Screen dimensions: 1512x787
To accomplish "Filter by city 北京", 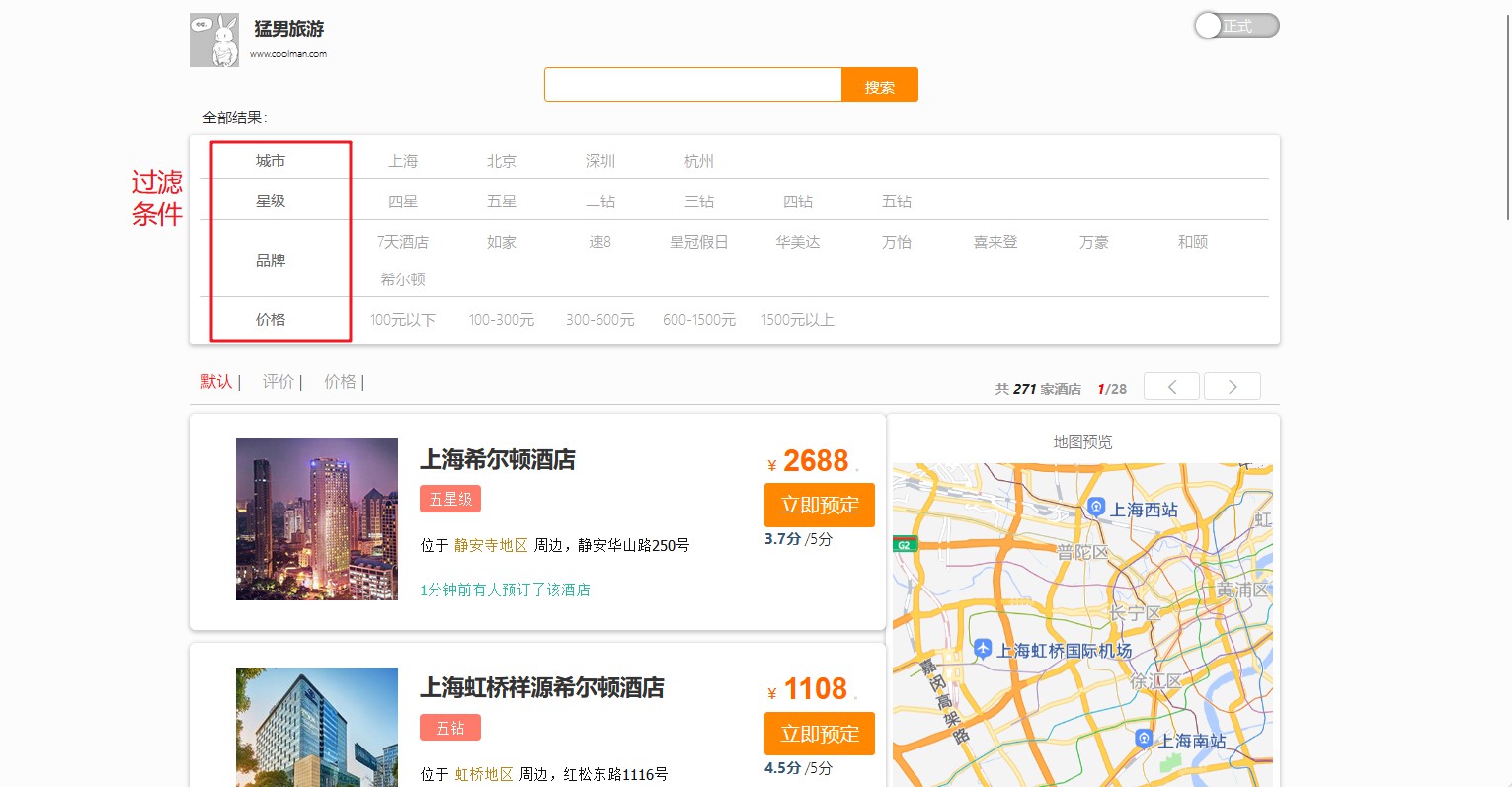I will tap(502, 161).
